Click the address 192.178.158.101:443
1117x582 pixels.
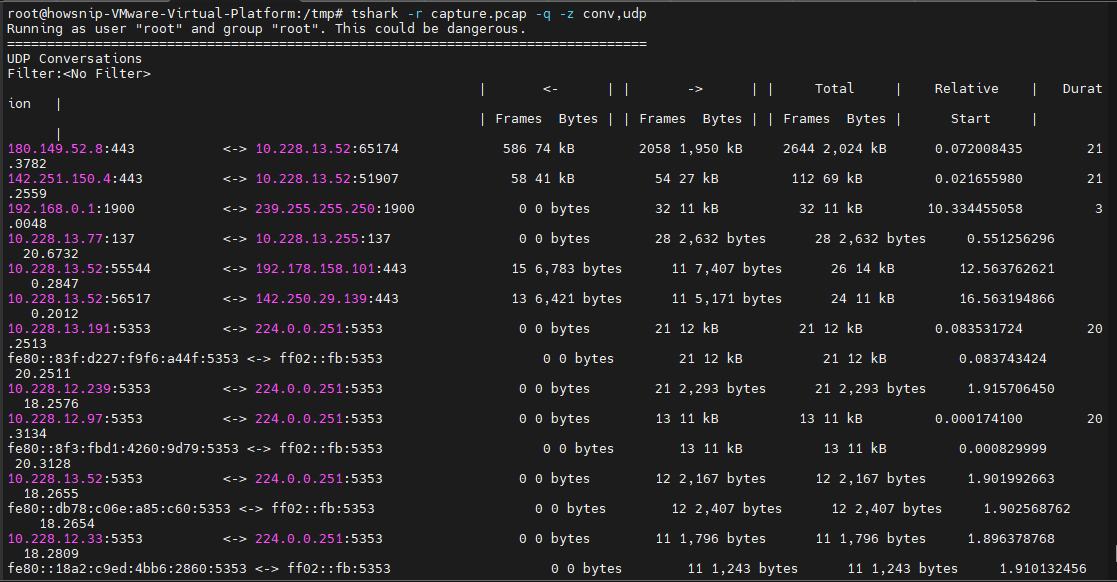coord(331,269)
